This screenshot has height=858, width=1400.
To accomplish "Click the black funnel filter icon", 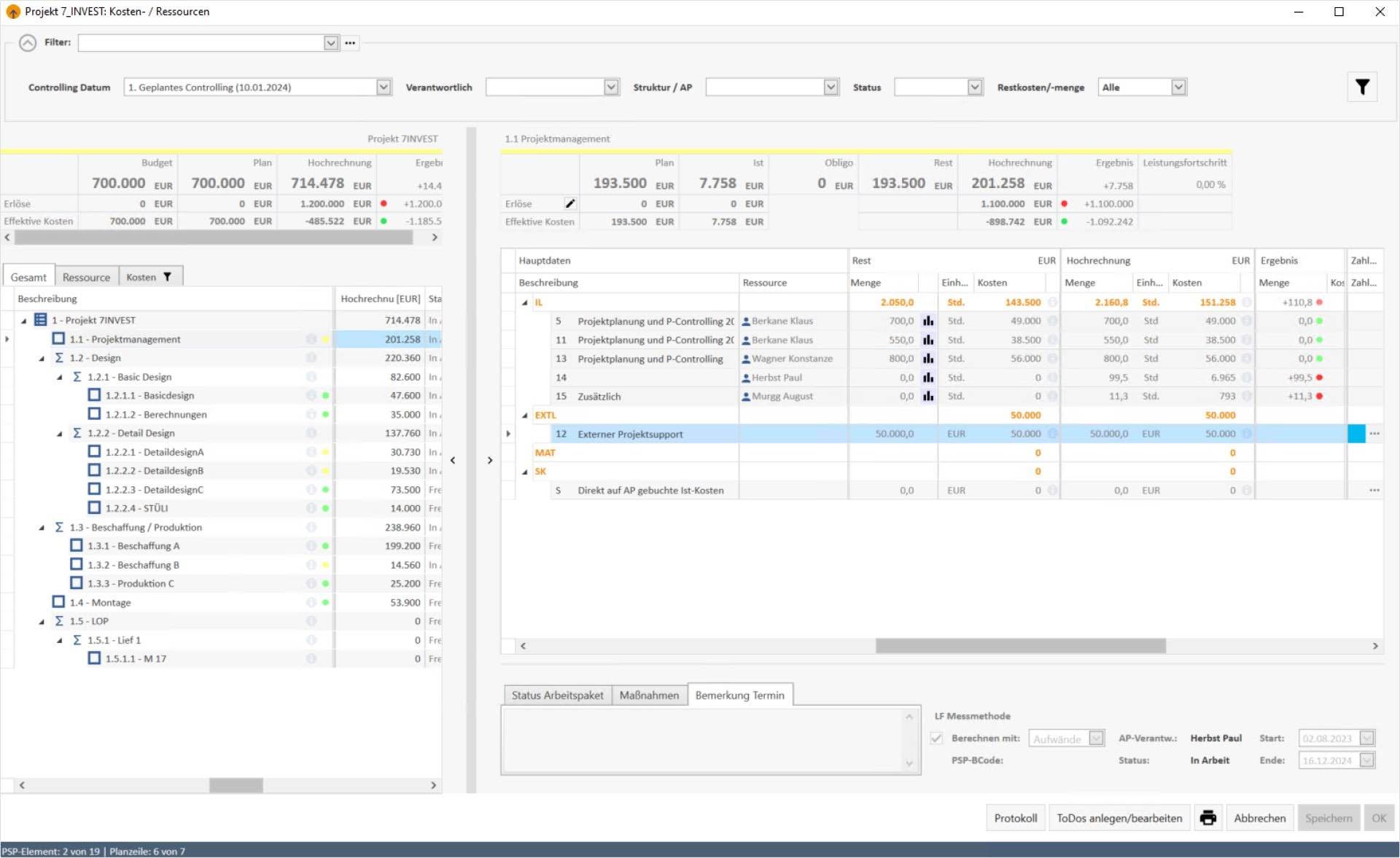I will click(x=1361, y=87).
